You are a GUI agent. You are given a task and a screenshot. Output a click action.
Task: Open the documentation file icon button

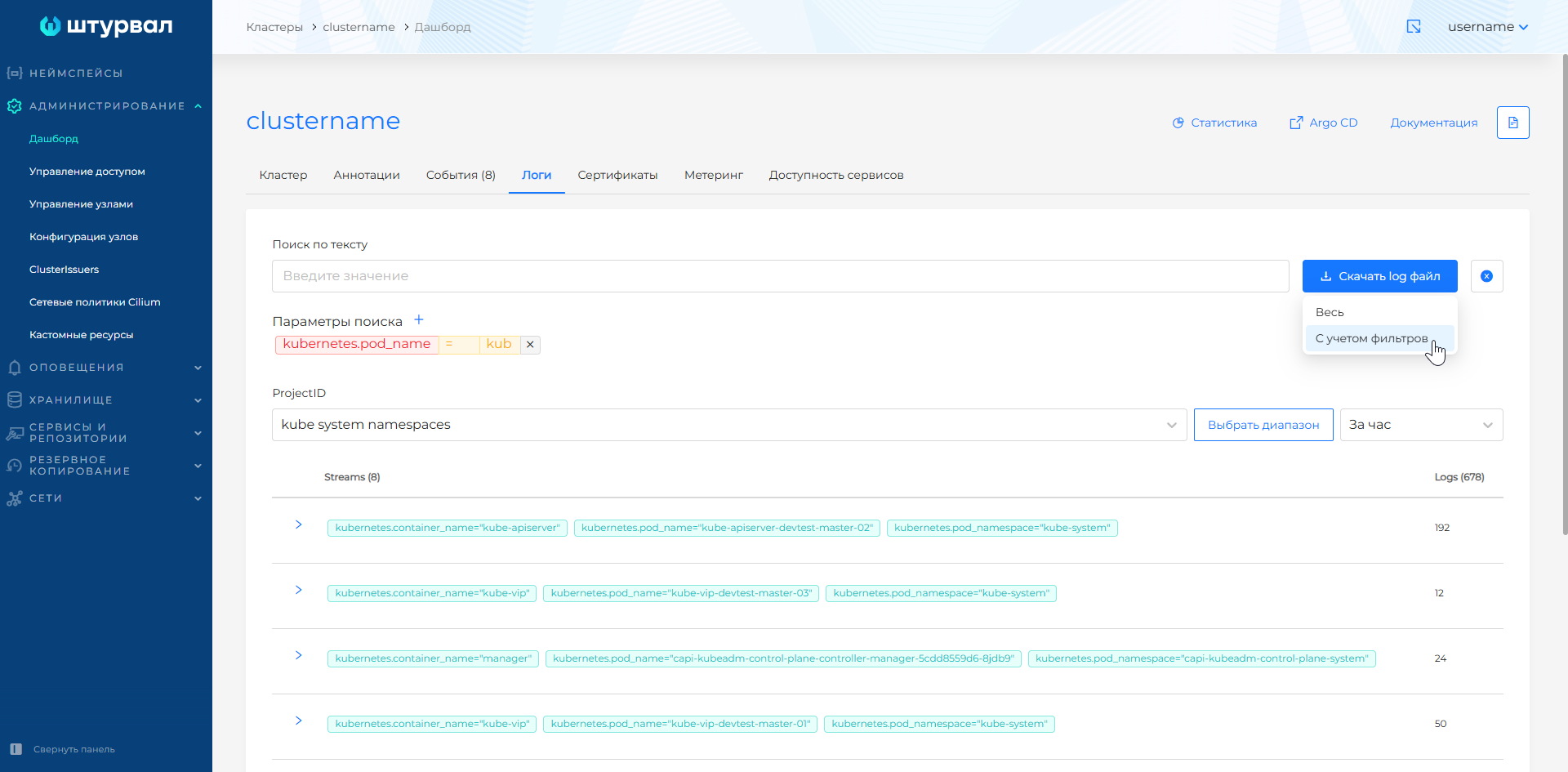(1512, 123)
